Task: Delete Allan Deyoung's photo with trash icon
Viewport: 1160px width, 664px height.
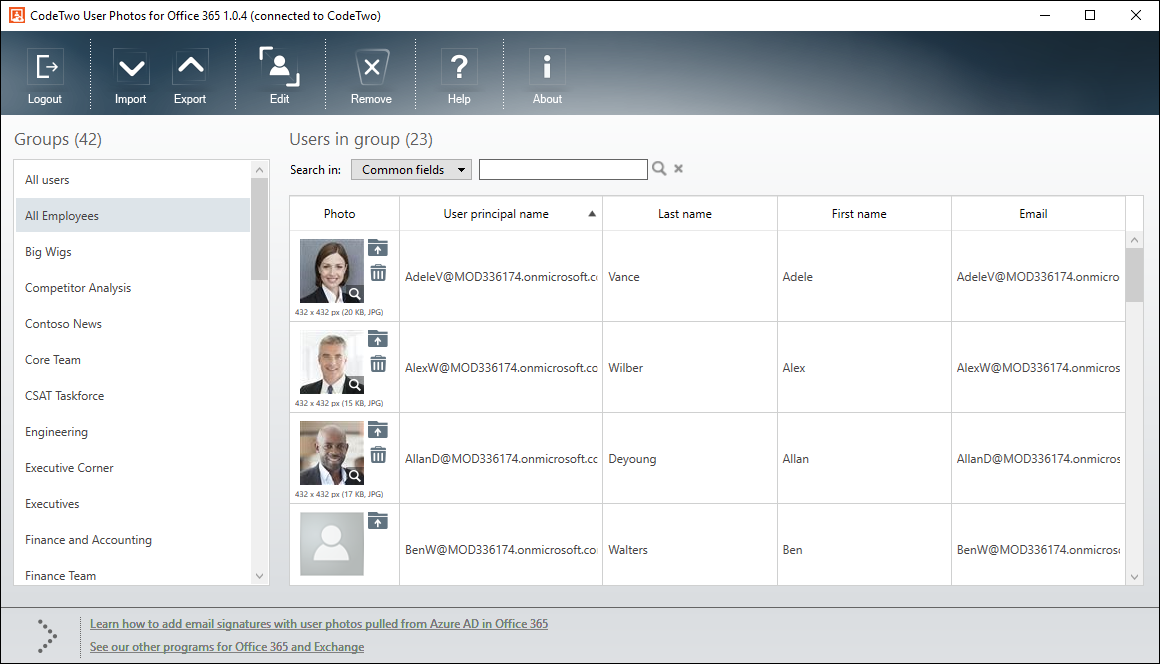Action: tap(378, 455)
